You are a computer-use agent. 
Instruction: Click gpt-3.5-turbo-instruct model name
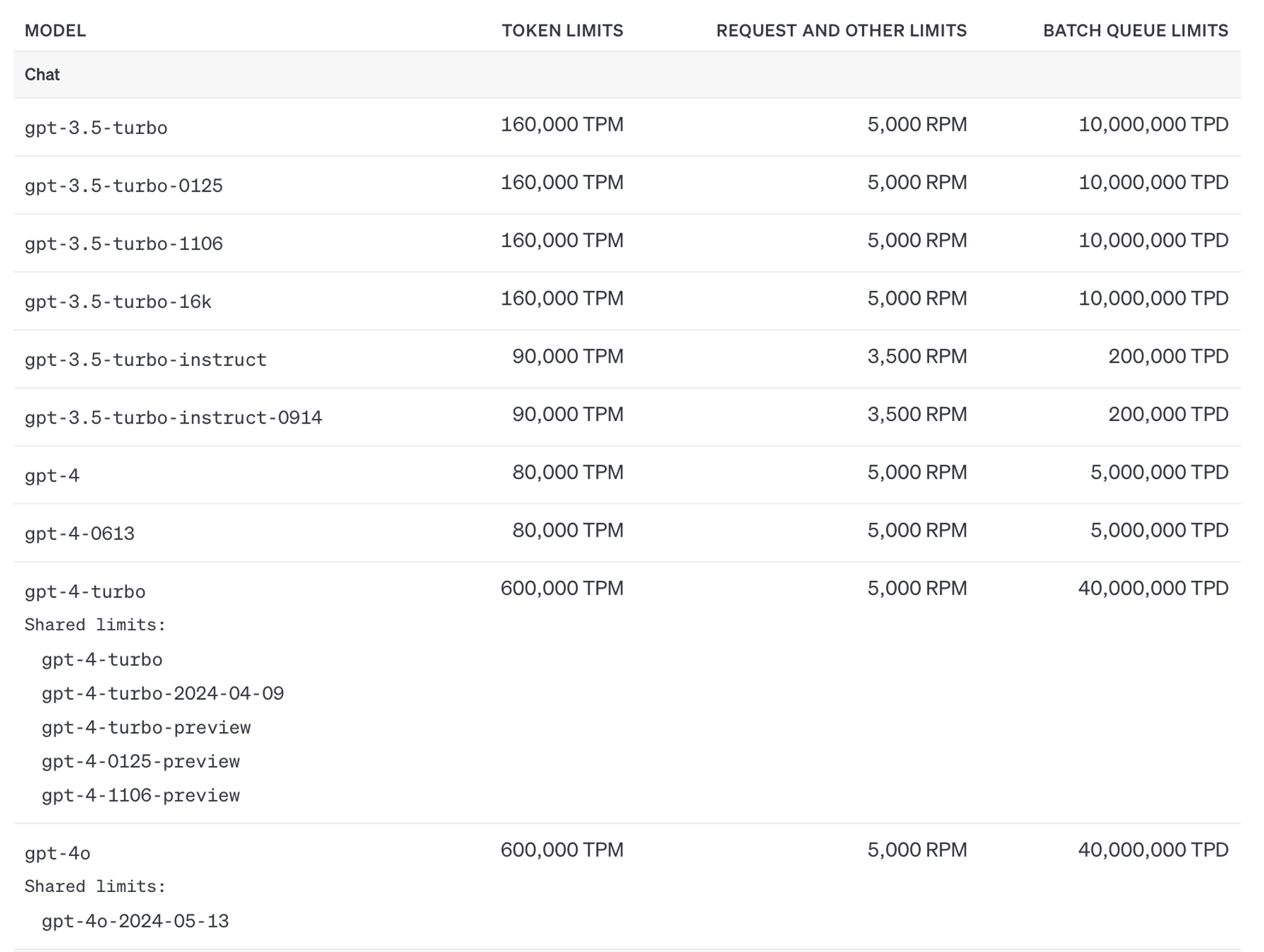[x=145, y=360]
